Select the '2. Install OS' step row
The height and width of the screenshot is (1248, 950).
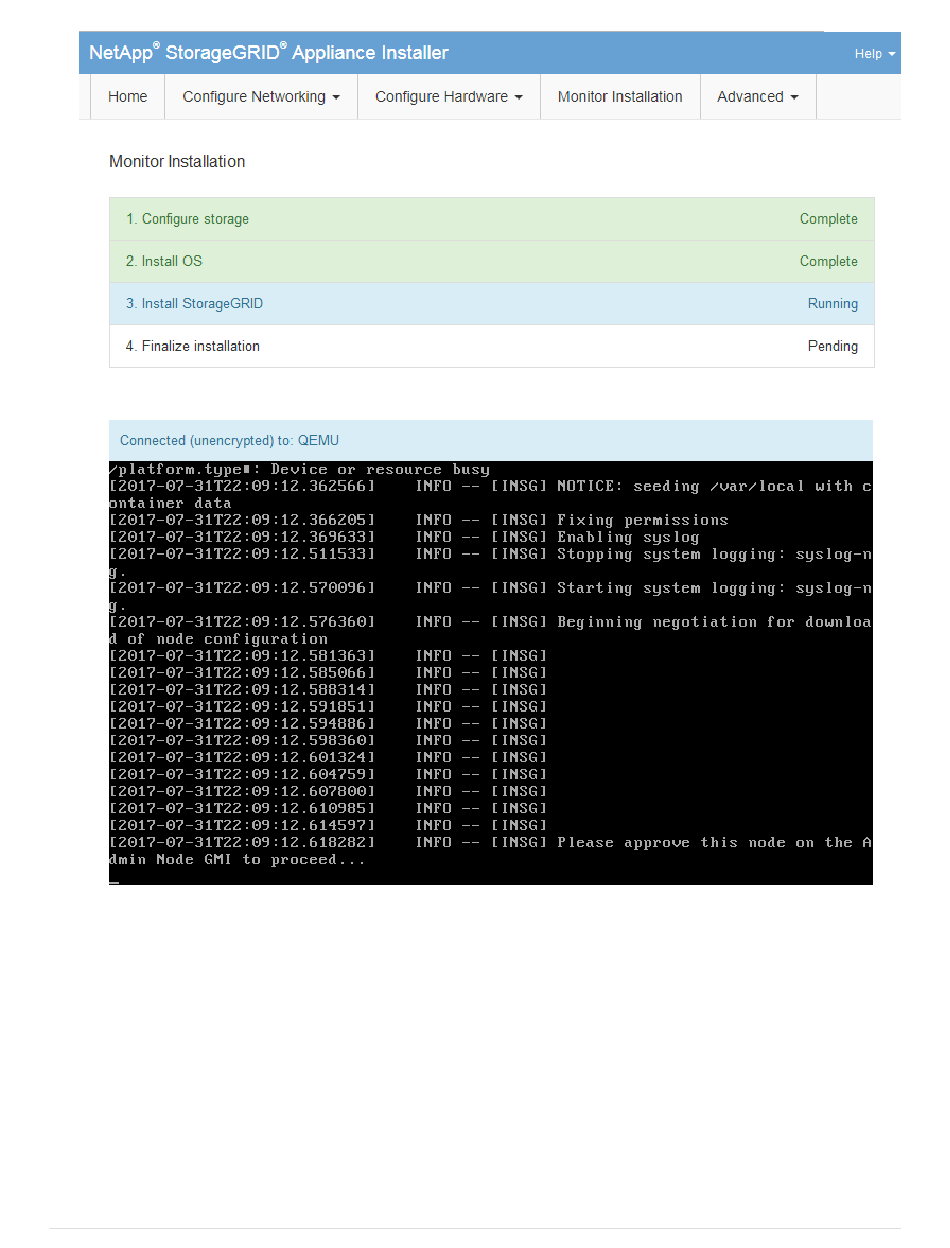coord(491,261)
